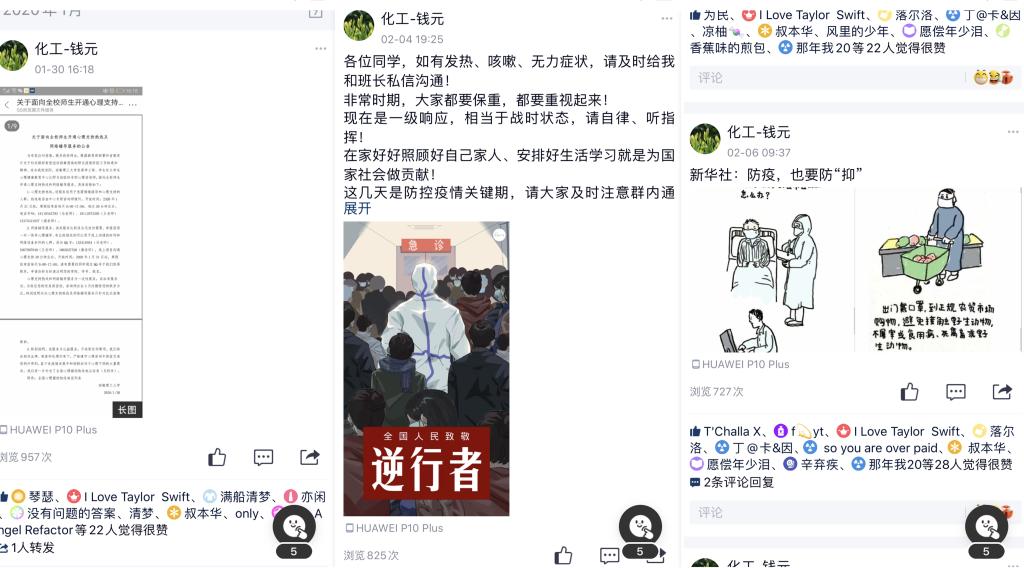The width and height of the screenshot is (1024, 568).
Task: Open more options for 02-06 post
Action: click(x=1013, y=133)
